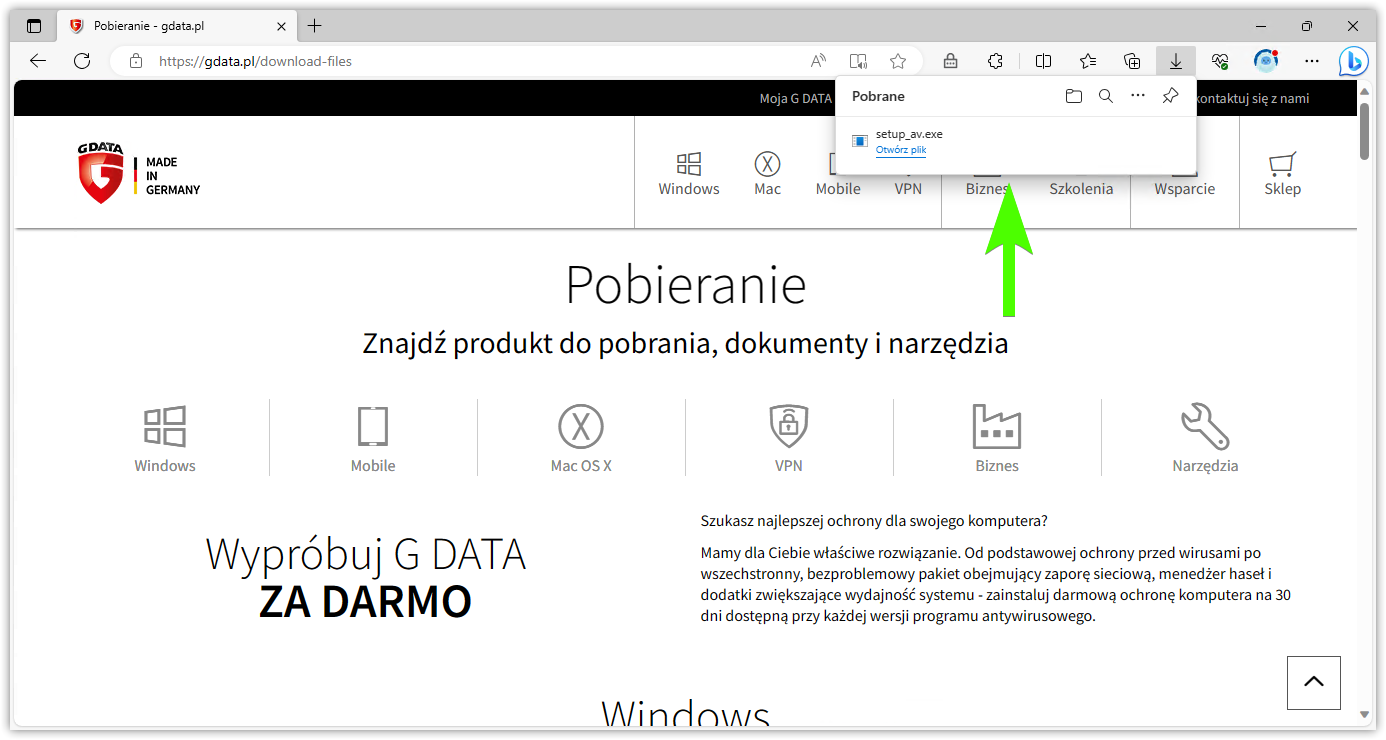This screenshot has height=740, width=1386.
Task: Open browser Extensions puzzle icon
Action: point(995,61)
